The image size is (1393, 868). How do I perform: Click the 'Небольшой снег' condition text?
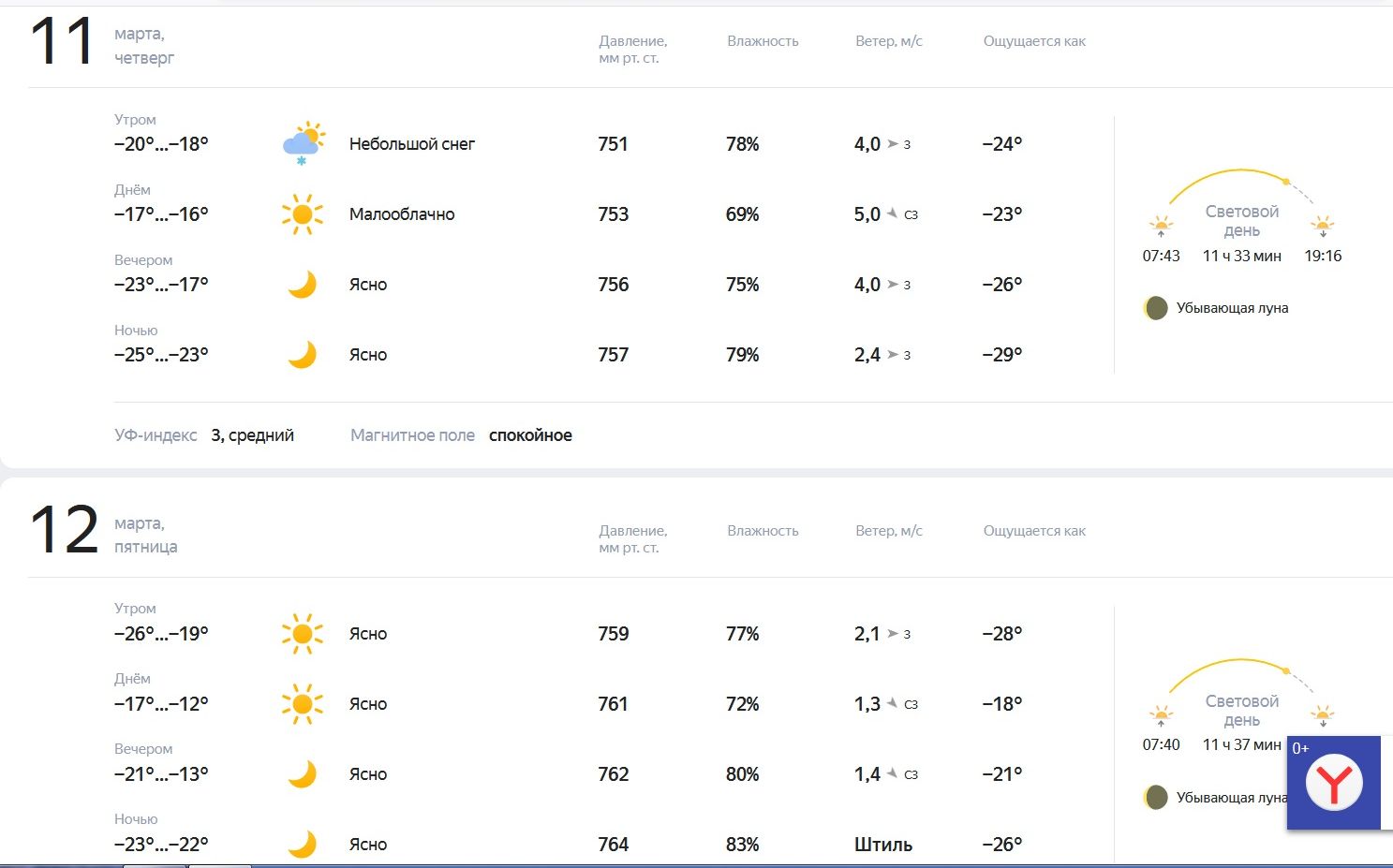point(412,144)
